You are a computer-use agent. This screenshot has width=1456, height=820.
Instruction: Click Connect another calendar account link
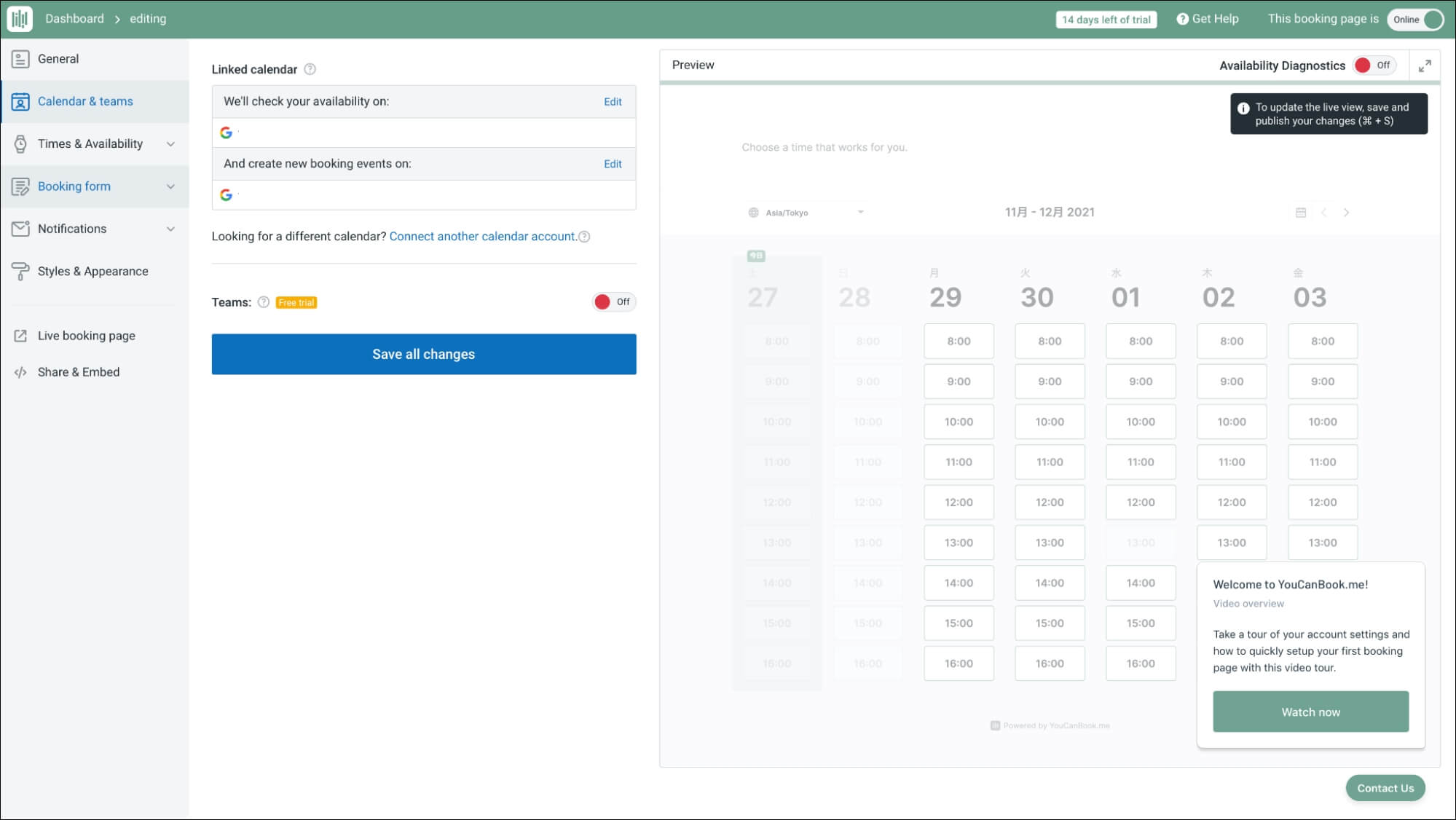click(x=482, y=237)
